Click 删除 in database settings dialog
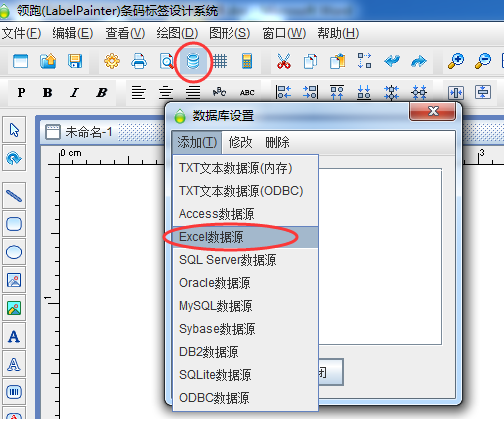Image resolution: width=504 pixels, height=431 pixels. click(277, 142)
